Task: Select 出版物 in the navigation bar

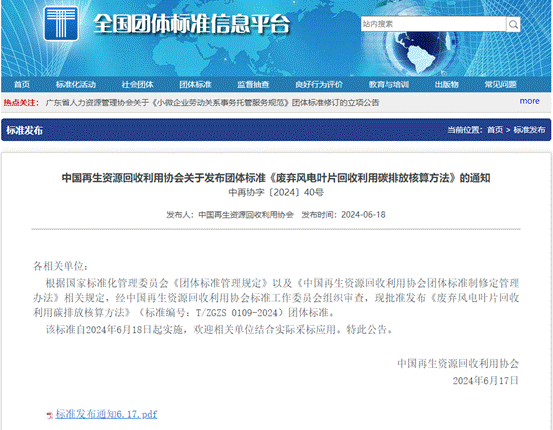Action: click(447, 84)
